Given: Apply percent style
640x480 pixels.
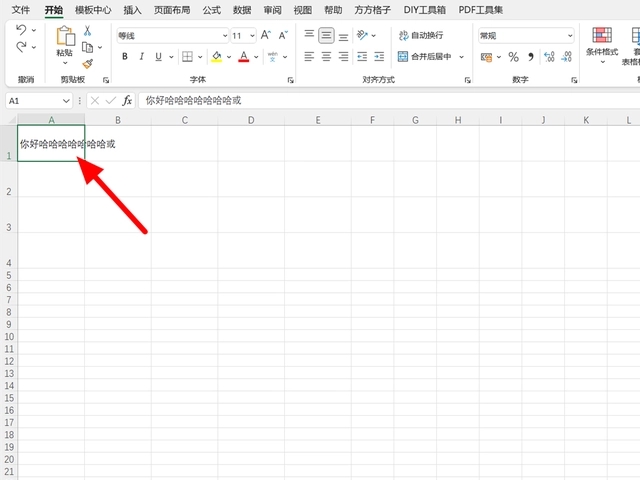Looking at the screenshot, I should coord(513,57).
